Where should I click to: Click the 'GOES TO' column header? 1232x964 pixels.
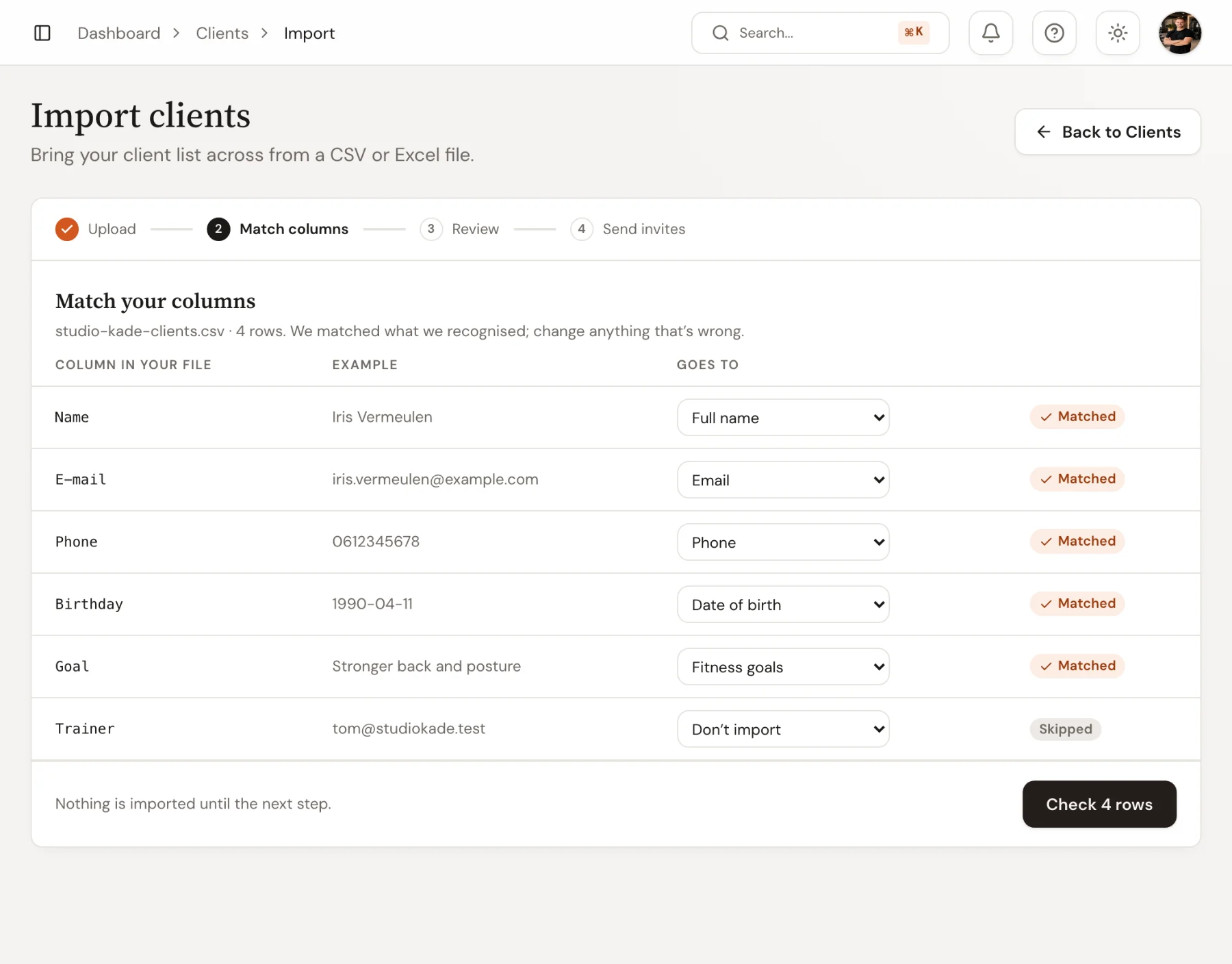tap(708, 365)
